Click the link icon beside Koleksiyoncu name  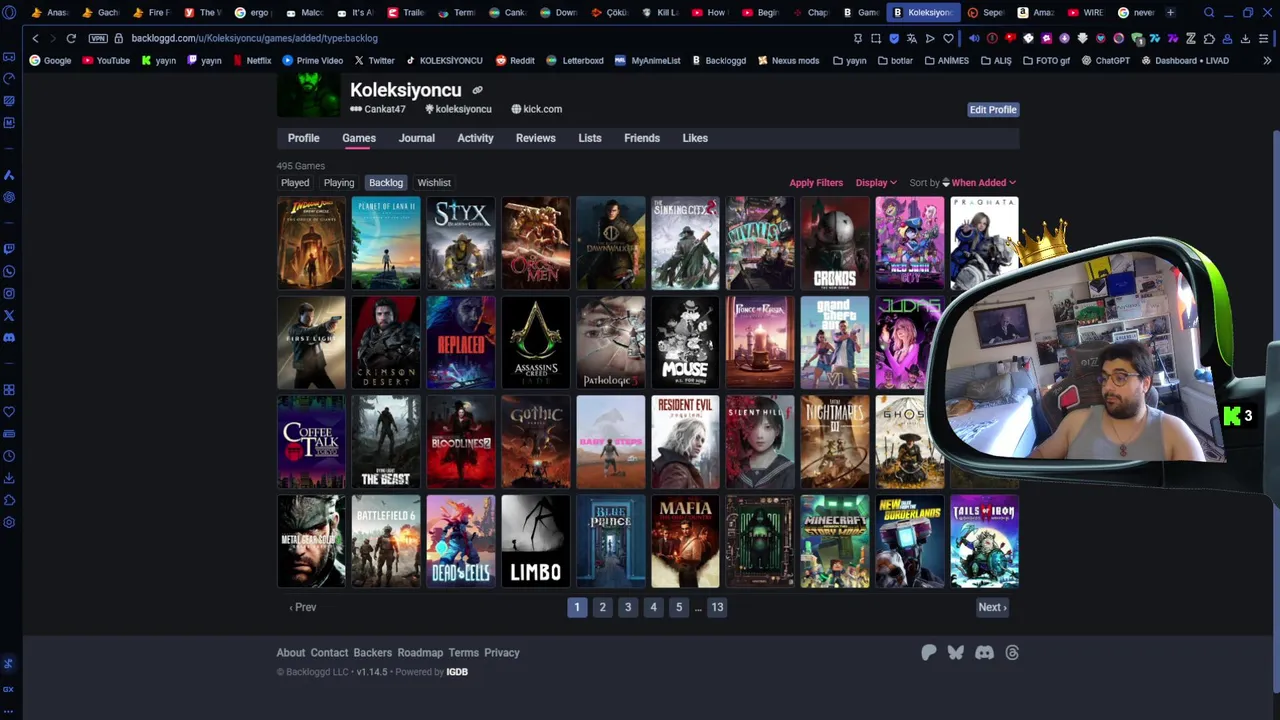click(477, 90)
